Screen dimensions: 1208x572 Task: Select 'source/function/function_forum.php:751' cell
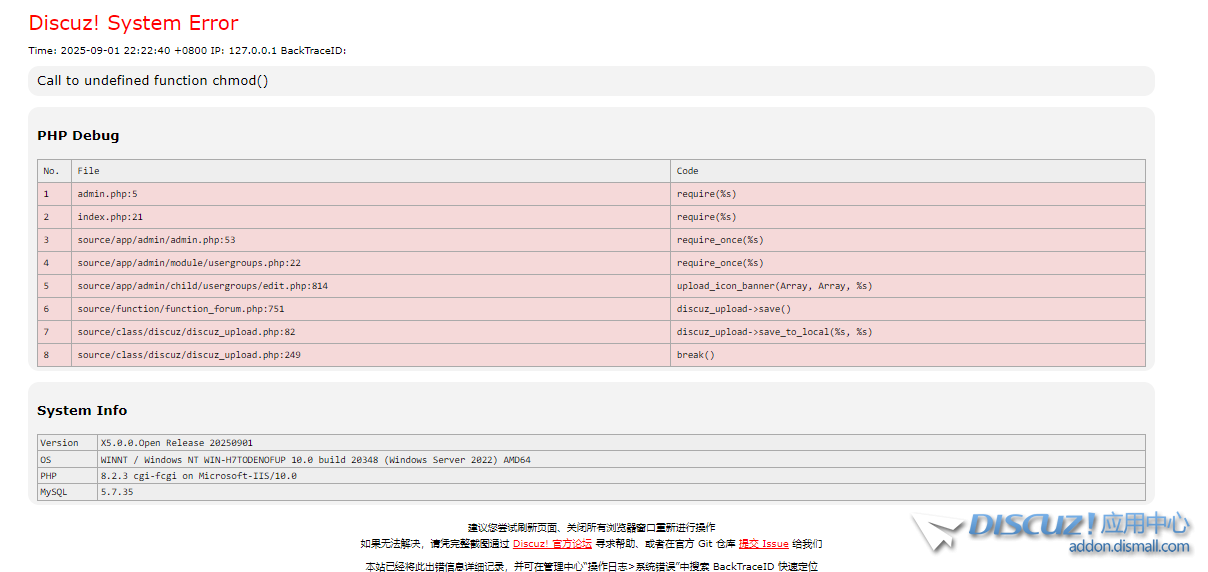[371, 309]
